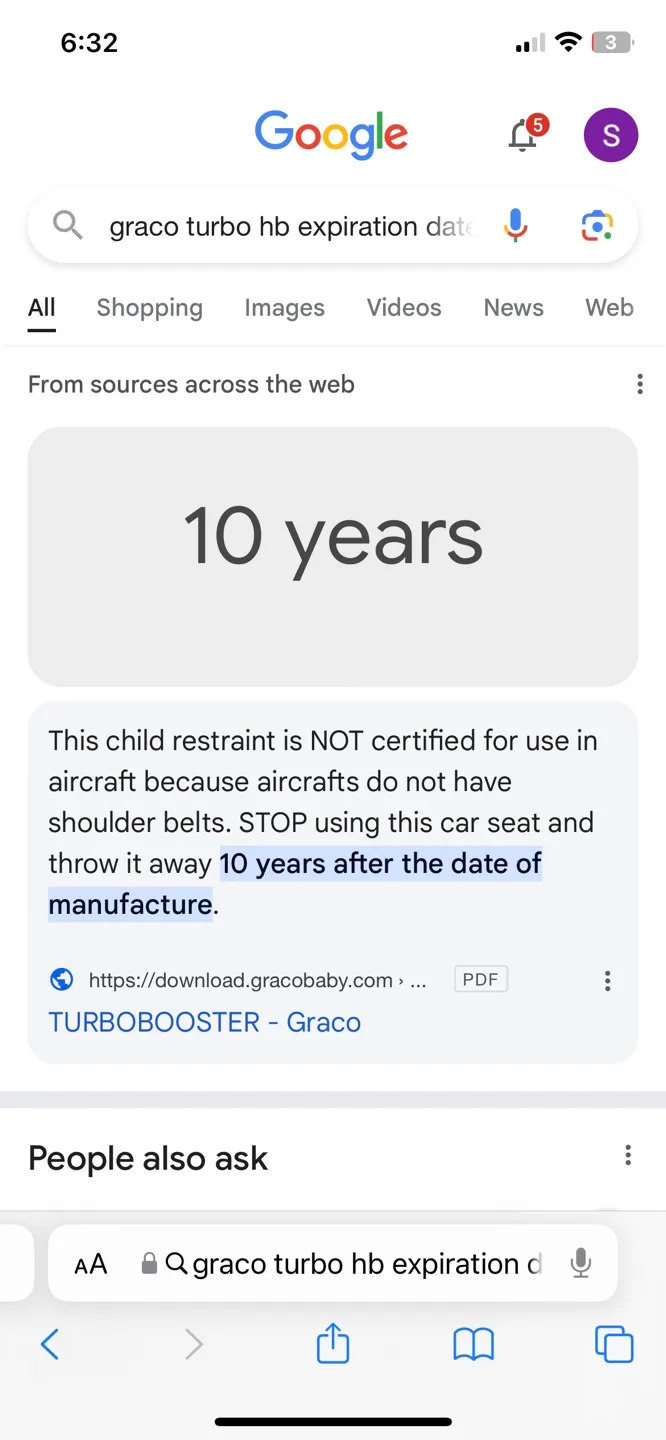Image resolution: width=666 pixels, height=1440 pixels.
Task: Open the three-dot menu on the Graco result
Action: click(607, 981)
